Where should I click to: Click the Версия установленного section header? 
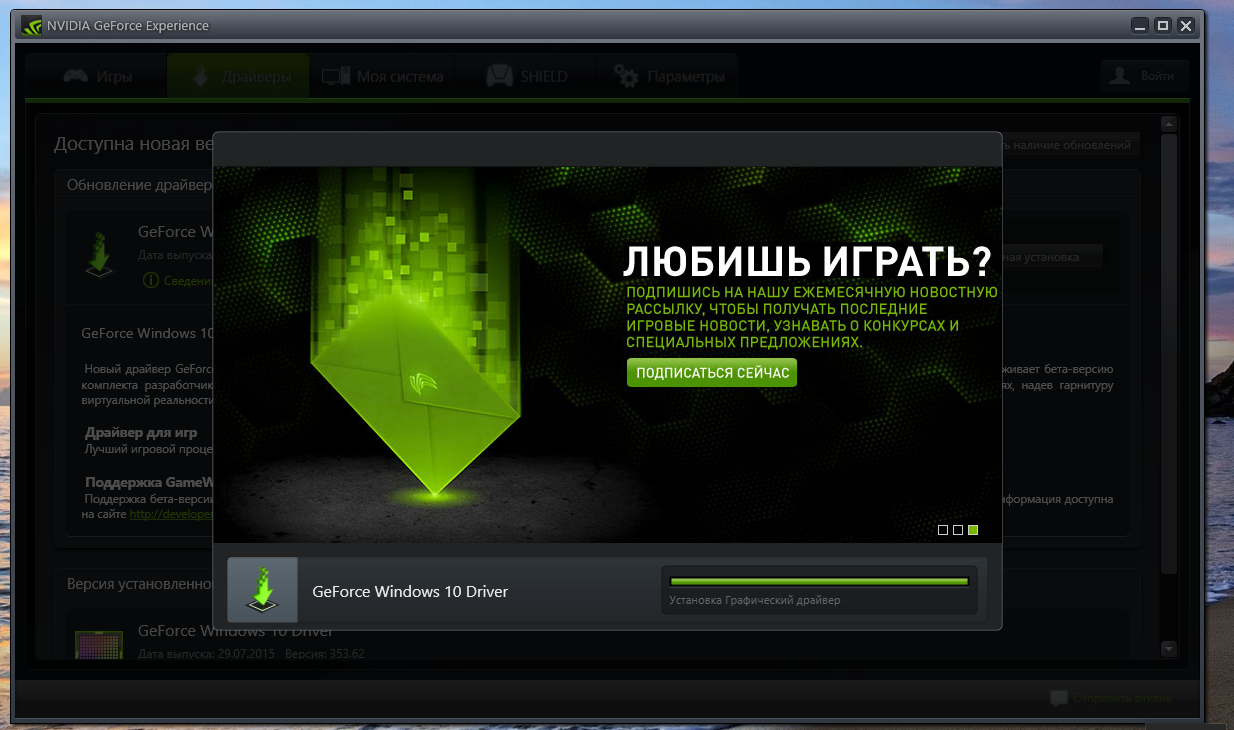tap(139, 583)
